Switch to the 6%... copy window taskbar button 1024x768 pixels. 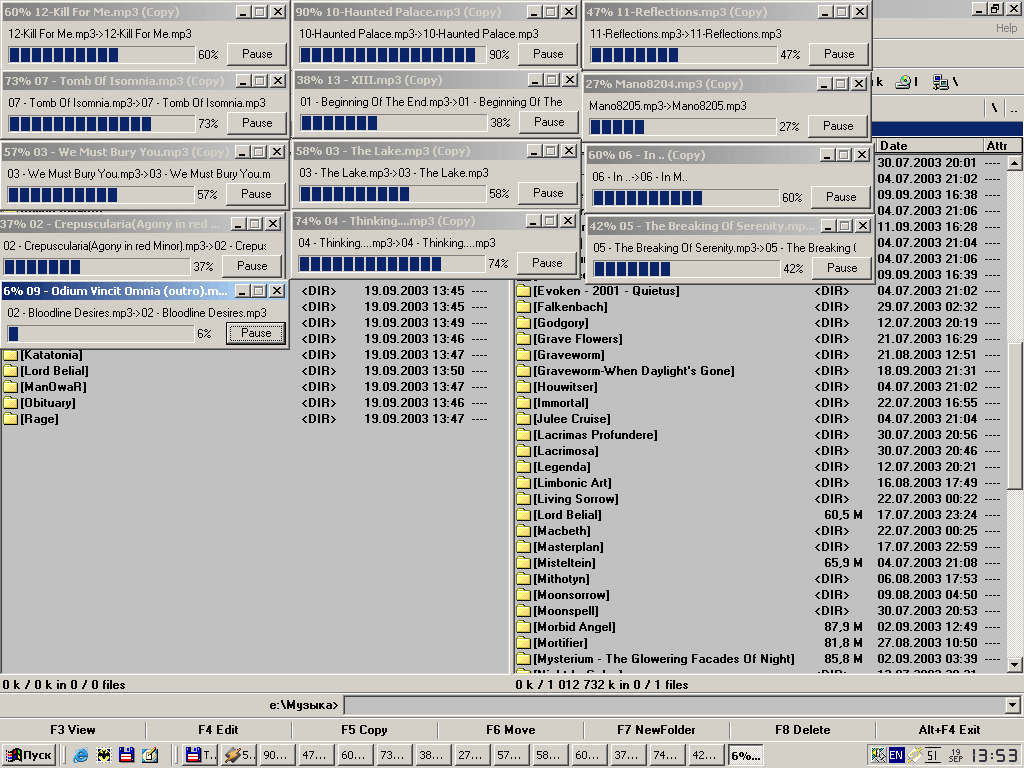point(747,755)
